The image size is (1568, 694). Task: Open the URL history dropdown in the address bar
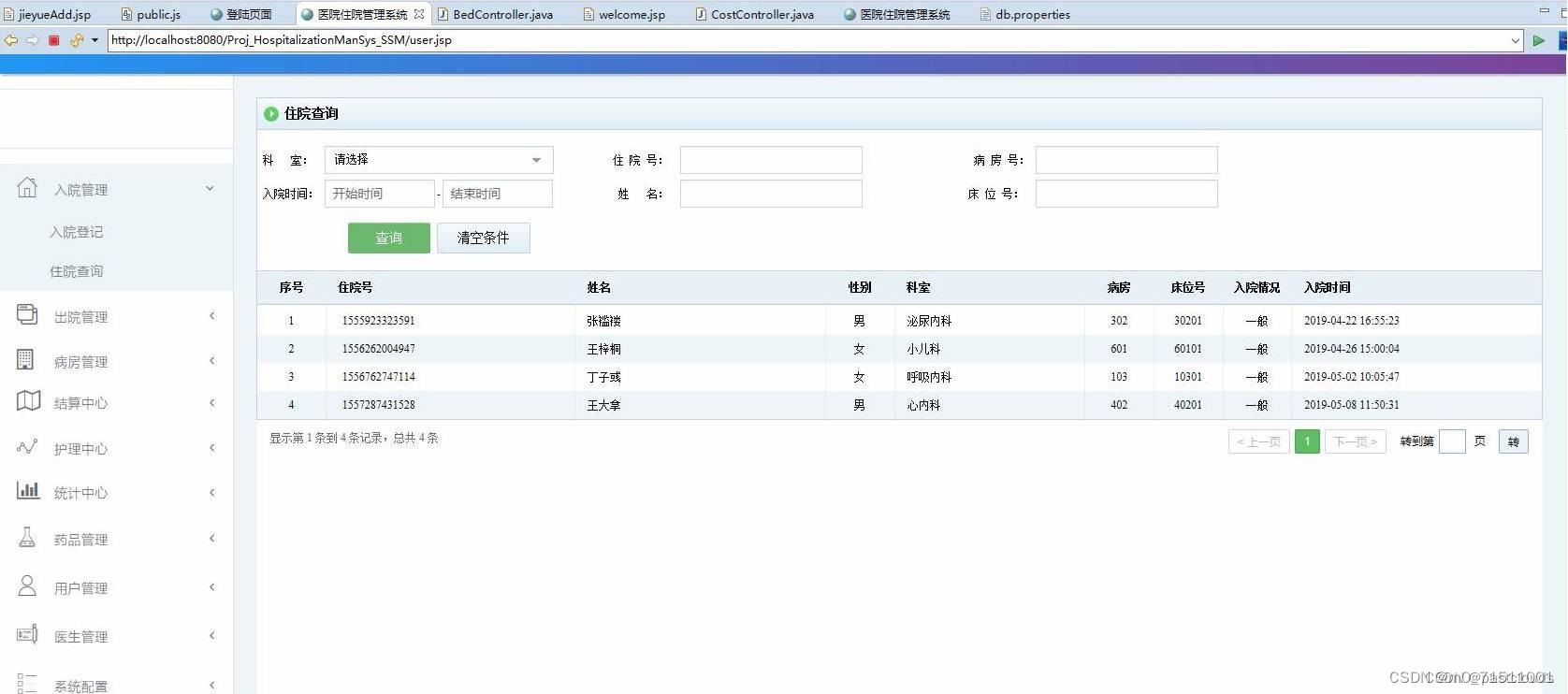coord(1515,40)
